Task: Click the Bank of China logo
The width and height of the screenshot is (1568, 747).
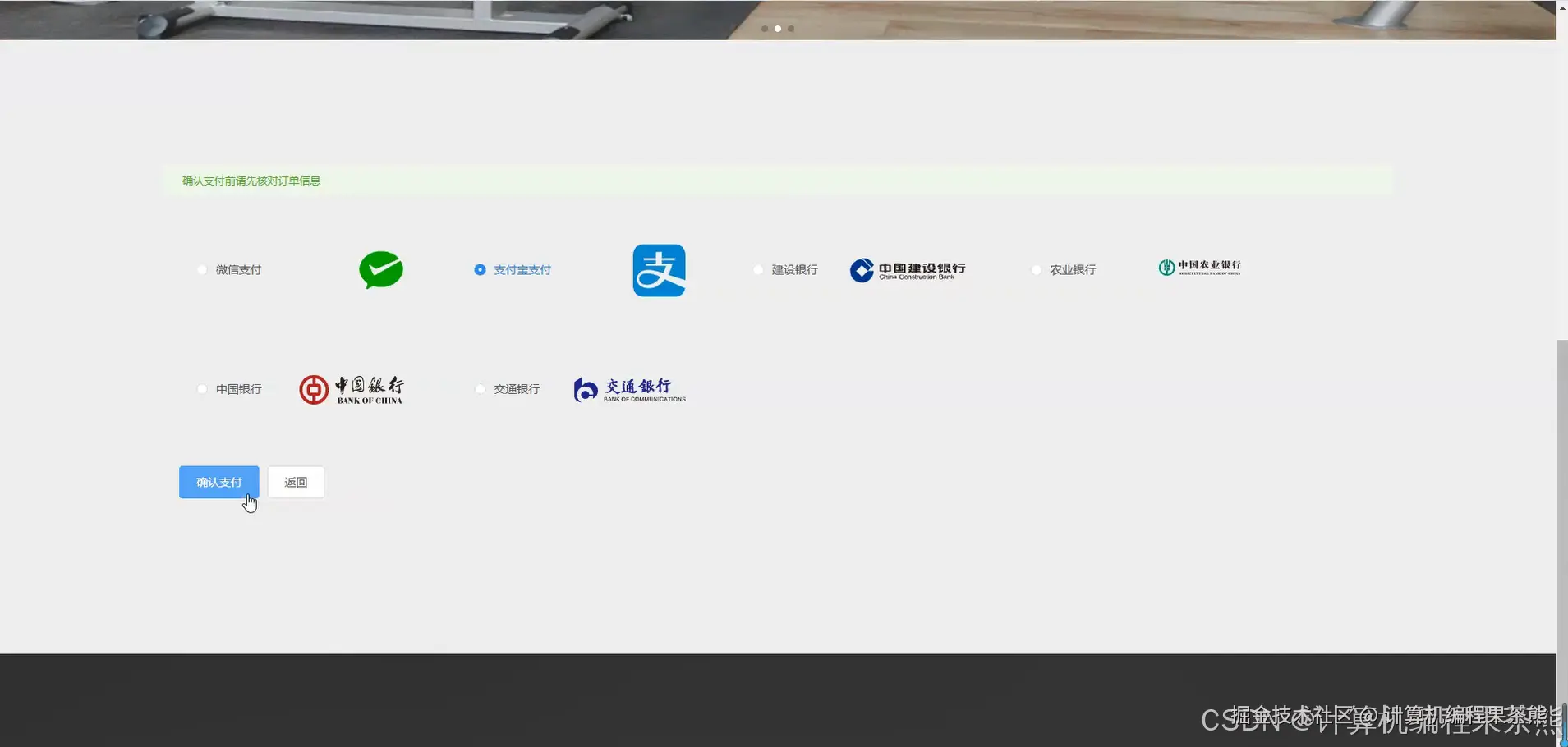Action: (351, 388)
